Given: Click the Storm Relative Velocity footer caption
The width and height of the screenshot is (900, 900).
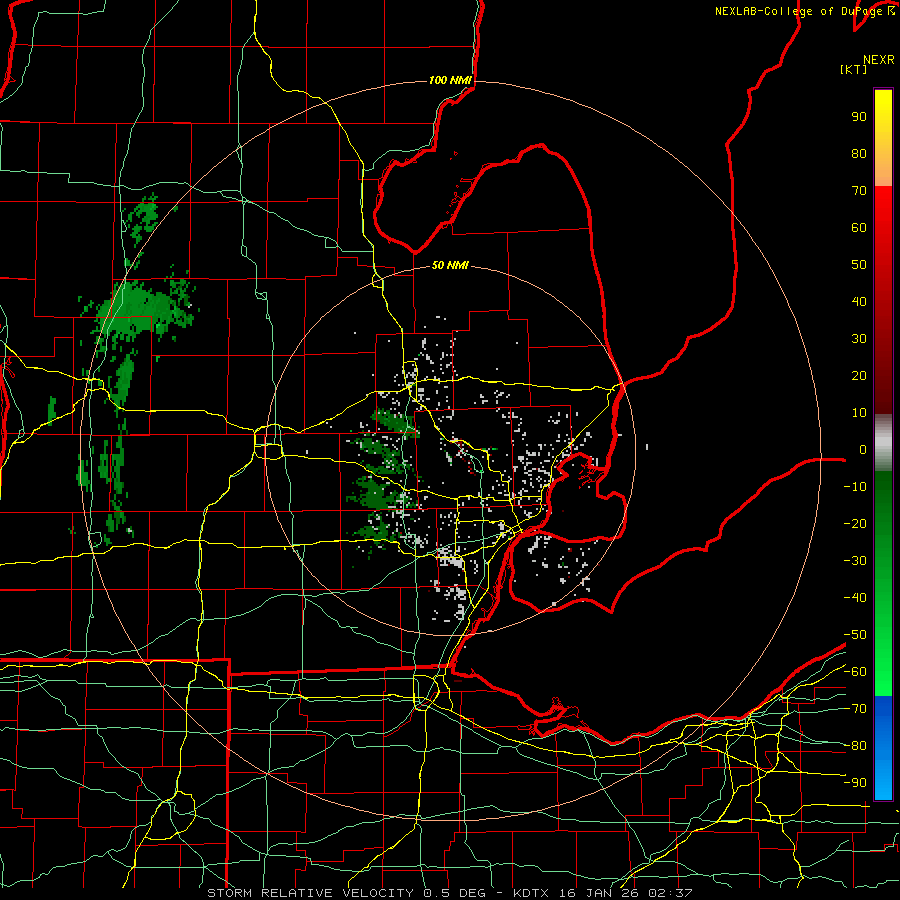Looking at the screenshot, I should point(449,893).
